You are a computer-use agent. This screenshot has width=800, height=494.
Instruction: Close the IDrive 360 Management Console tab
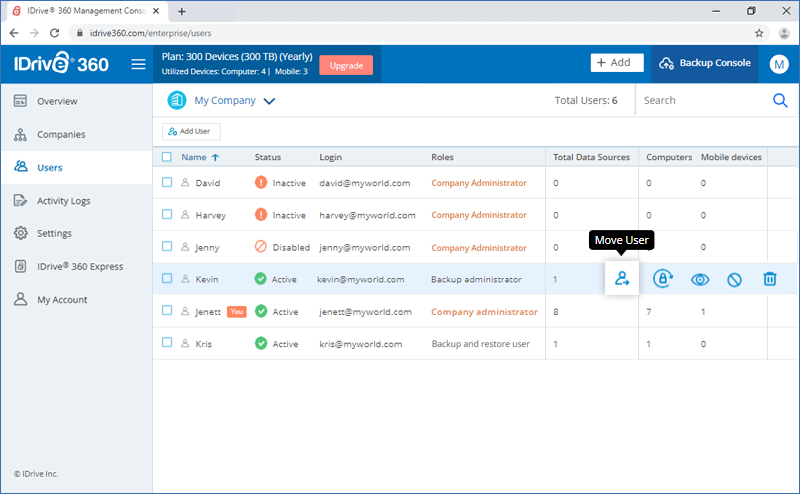point(156,11)
